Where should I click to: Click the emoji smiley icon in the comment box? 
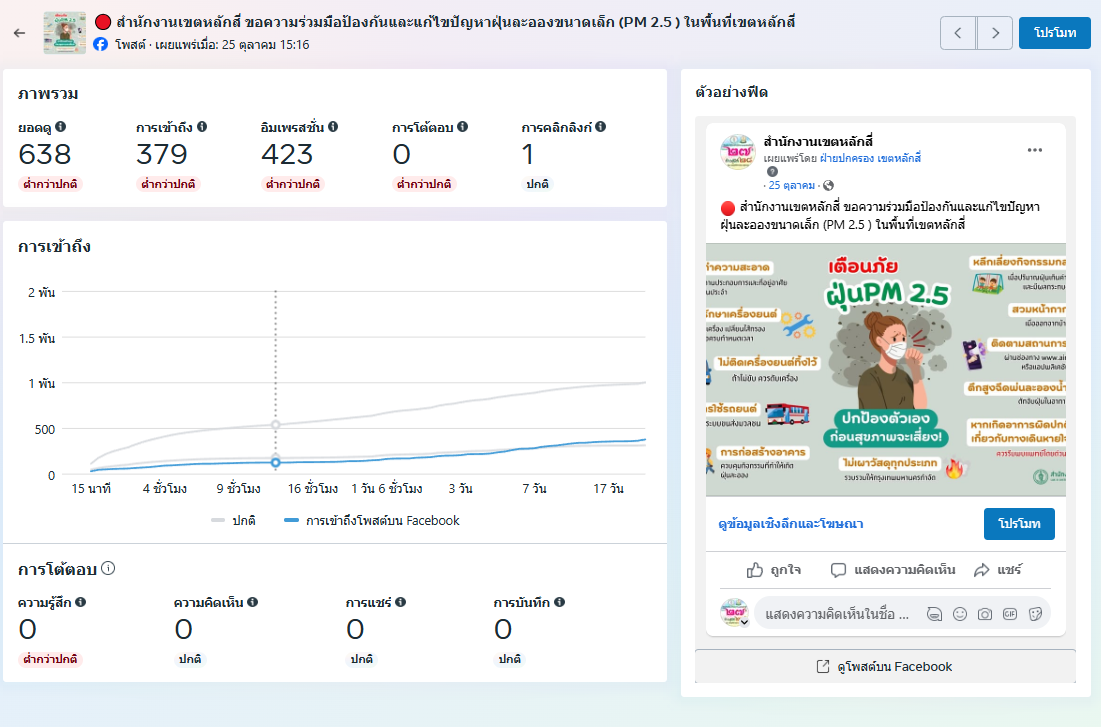pyautogui.click(x=960, y=613)
